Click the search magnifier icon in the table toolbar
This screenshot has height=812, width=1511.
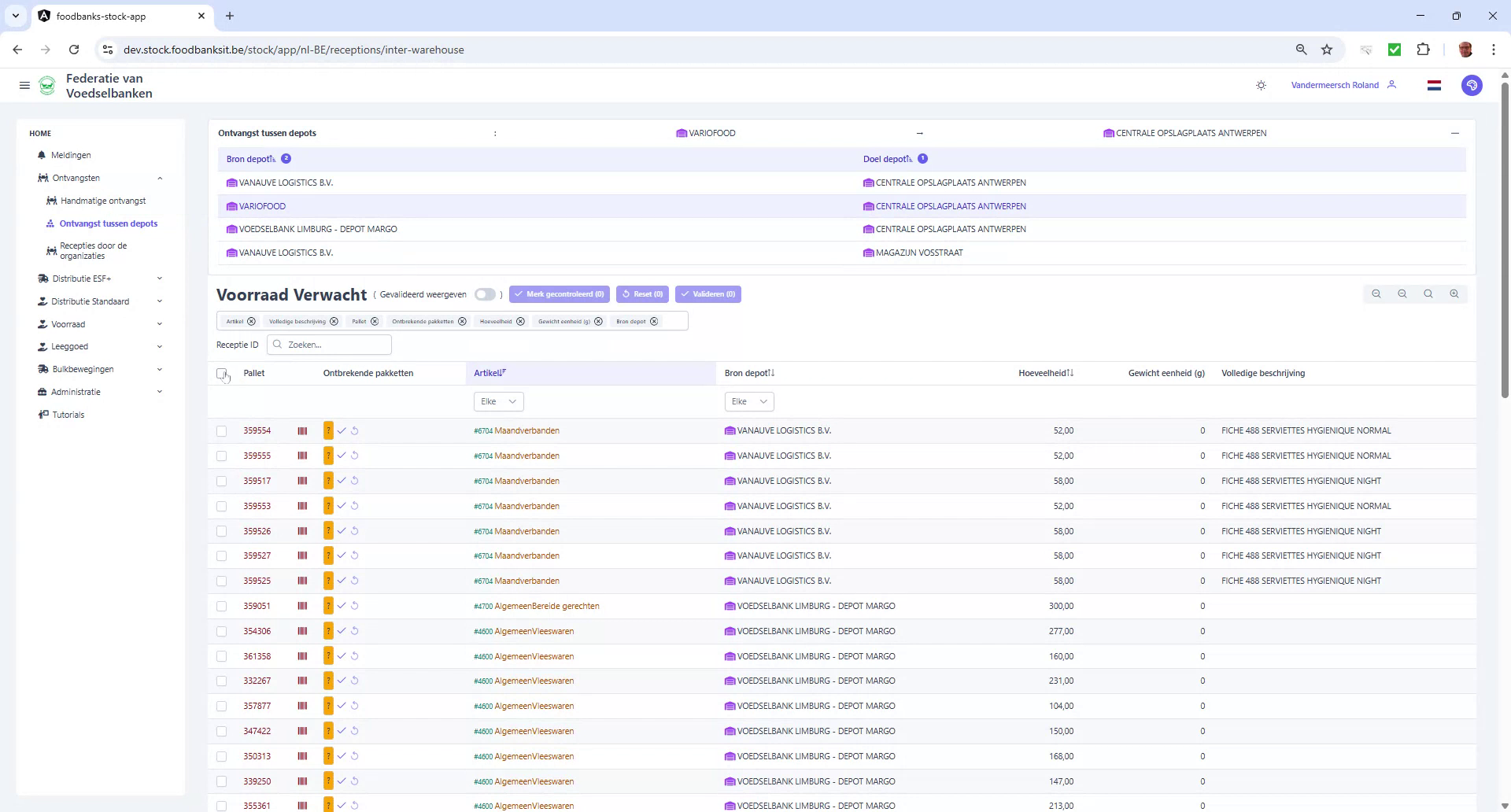1428,293
